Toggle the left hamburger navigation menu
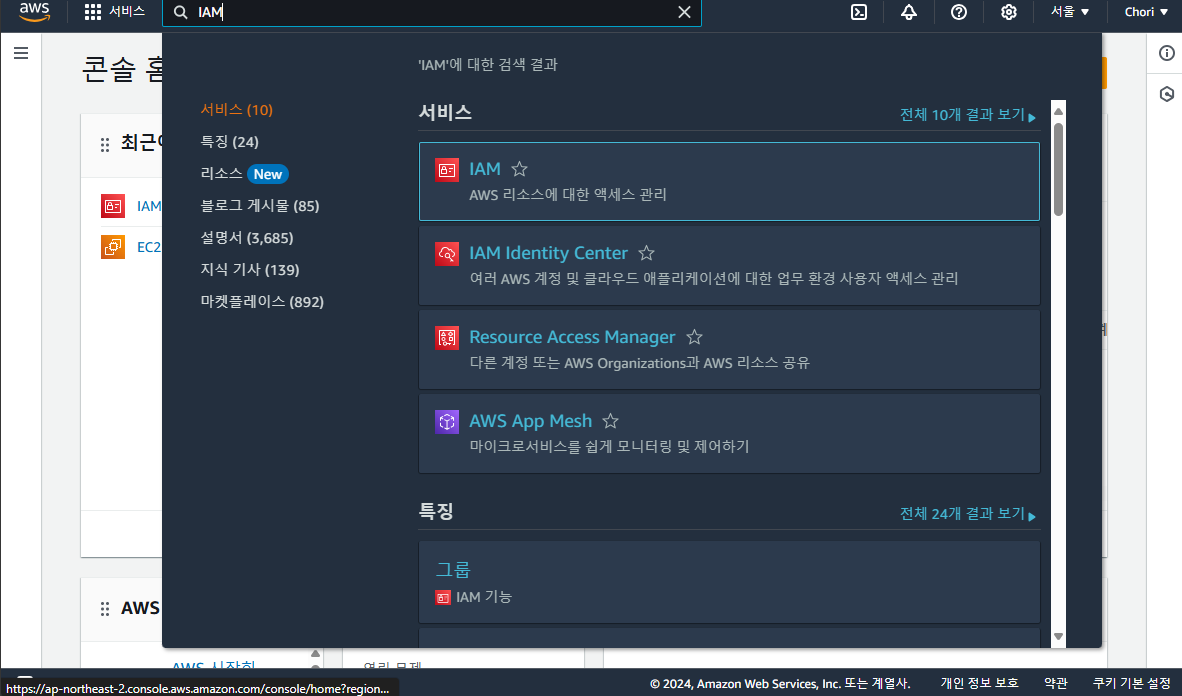This screenshot has width=1182, height=696. (x=21, y=53)
